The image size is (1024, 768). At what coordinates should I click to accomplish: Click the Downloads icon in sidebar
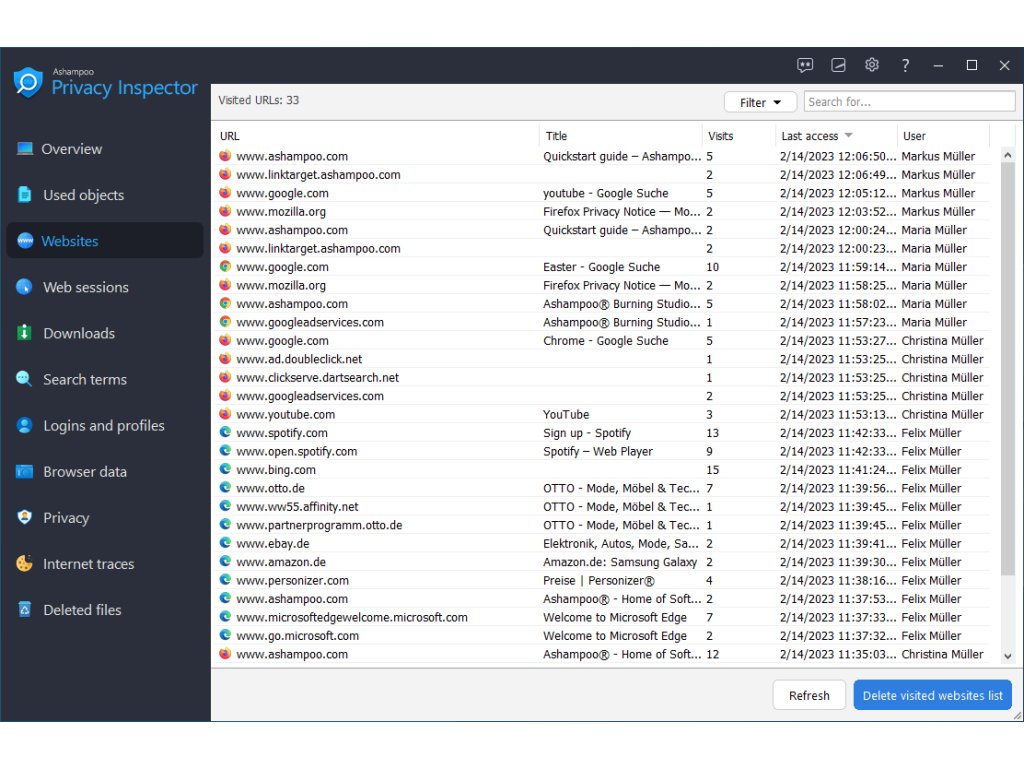point(25,333)
